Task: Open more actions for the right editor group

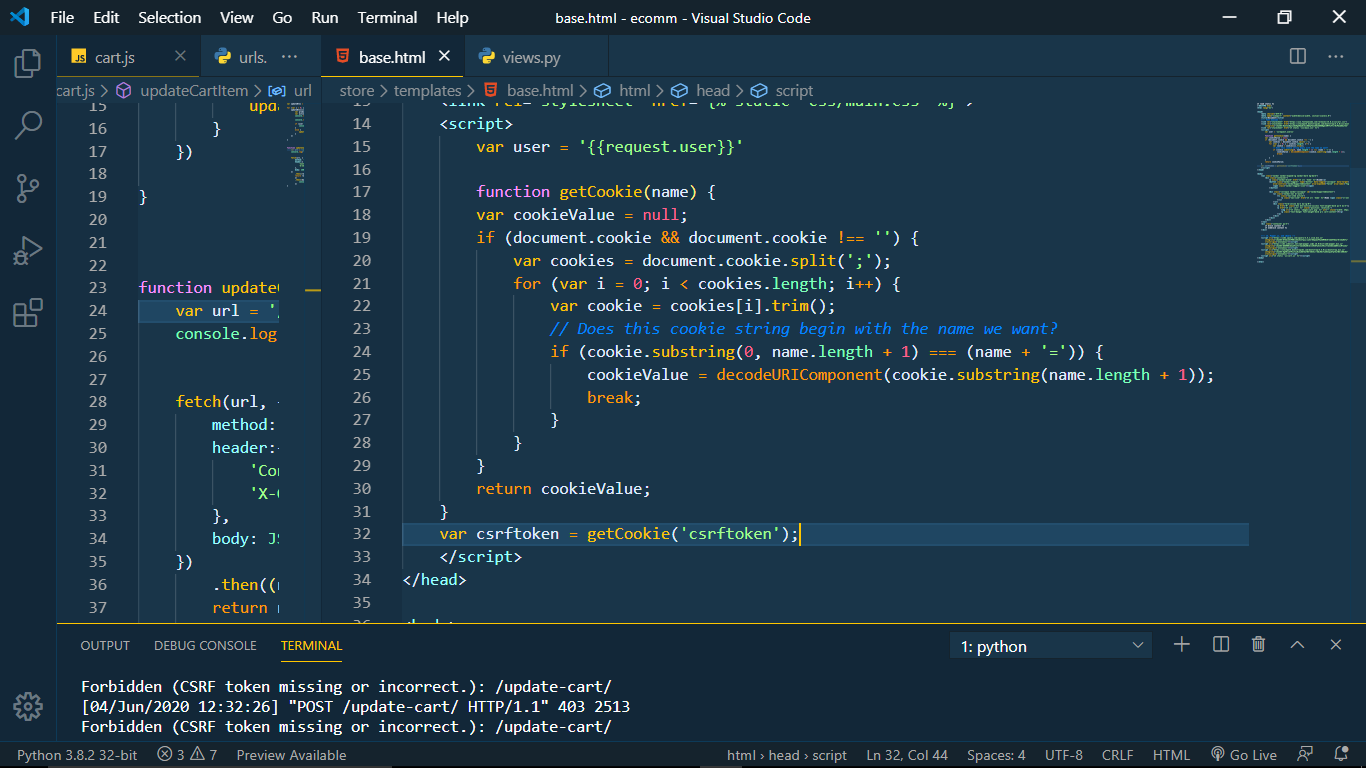Action: pos(1336,57)
